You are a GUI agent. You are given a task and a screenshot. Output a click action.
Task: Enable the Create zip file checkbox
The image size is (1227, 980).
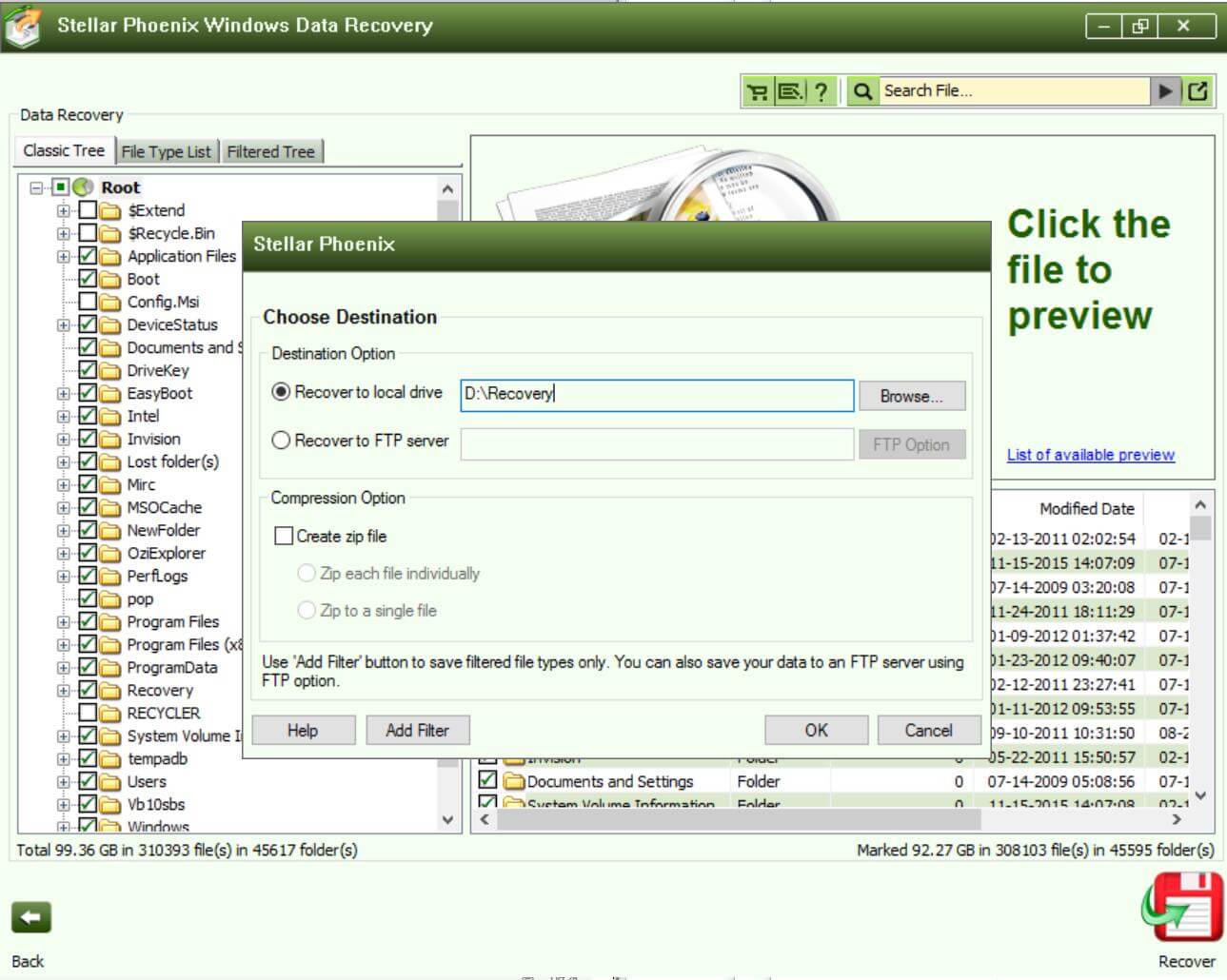284,536
